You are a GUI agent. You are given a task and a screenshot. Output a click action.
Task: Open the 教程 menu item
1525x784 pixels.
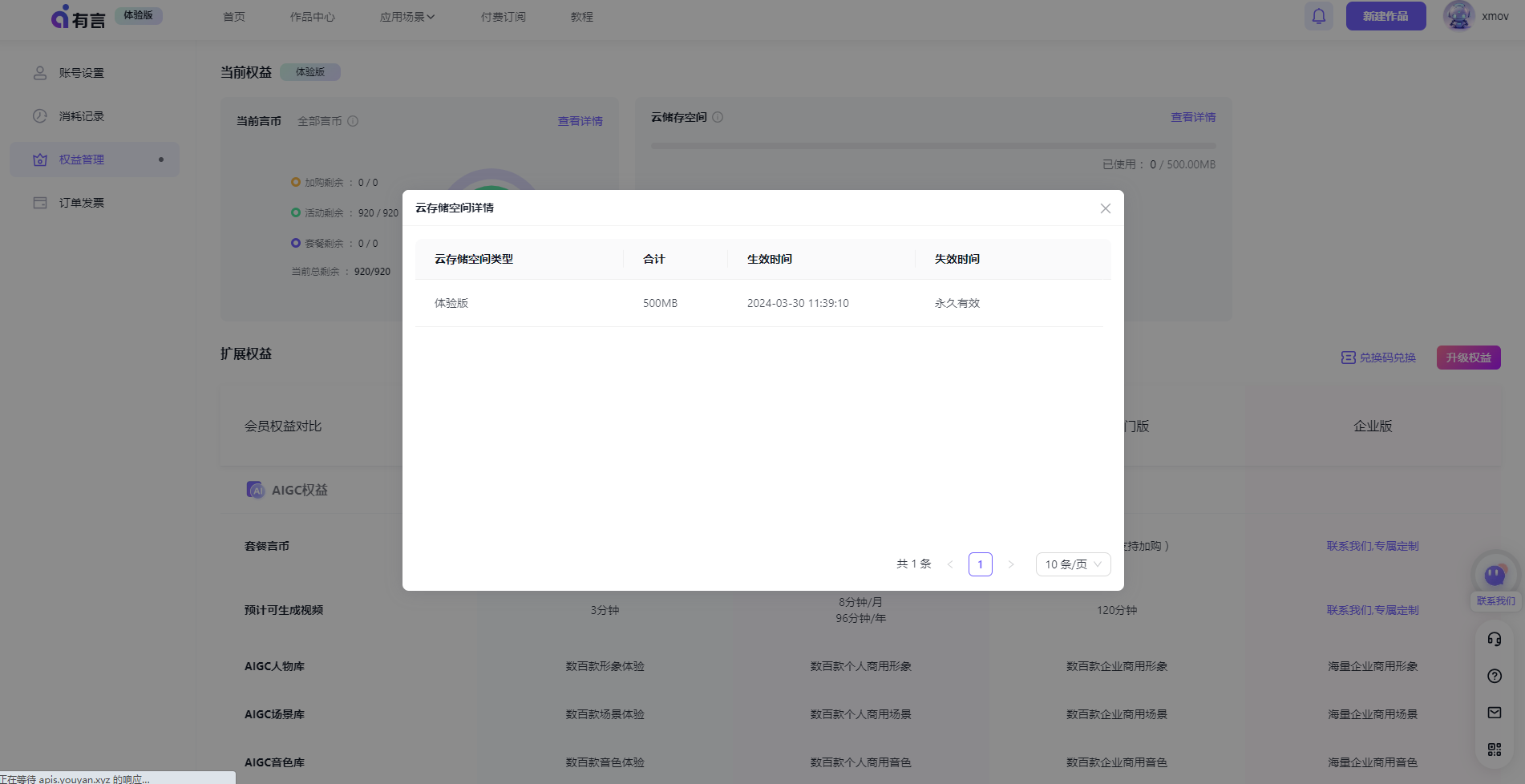pos(582,17)
